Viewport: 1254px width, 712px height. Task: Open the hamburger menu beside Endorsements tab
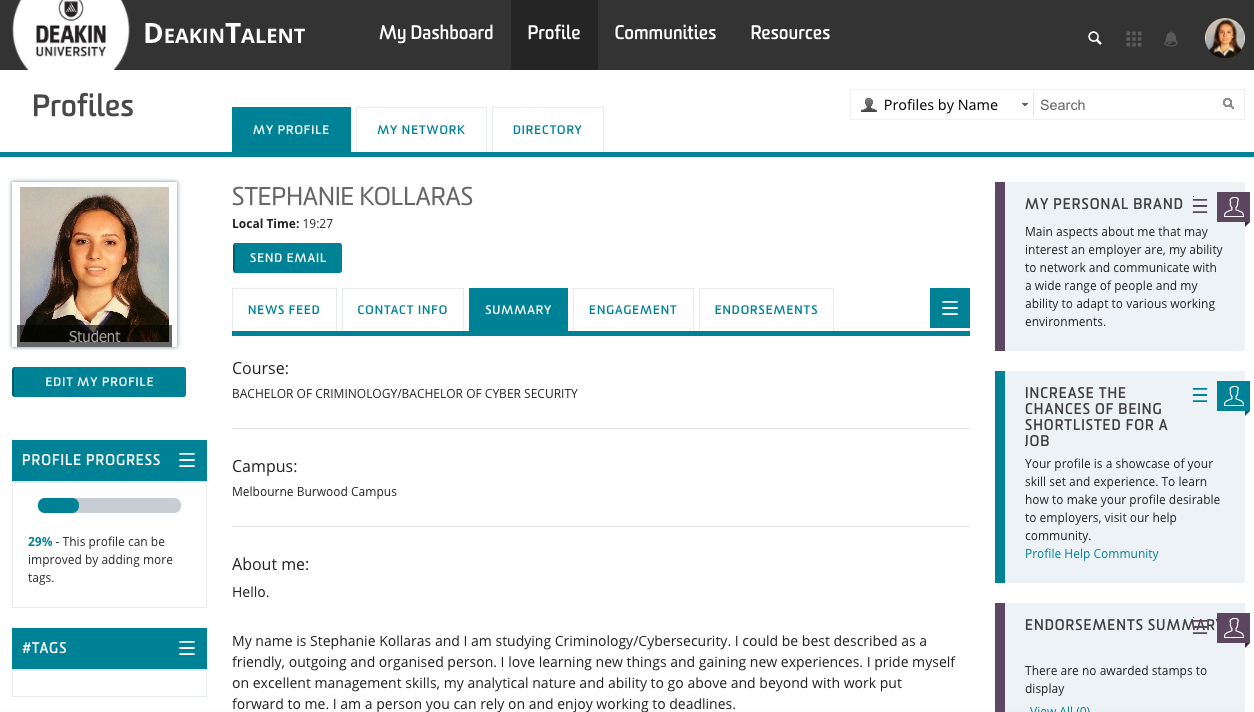tap(950, 309)
